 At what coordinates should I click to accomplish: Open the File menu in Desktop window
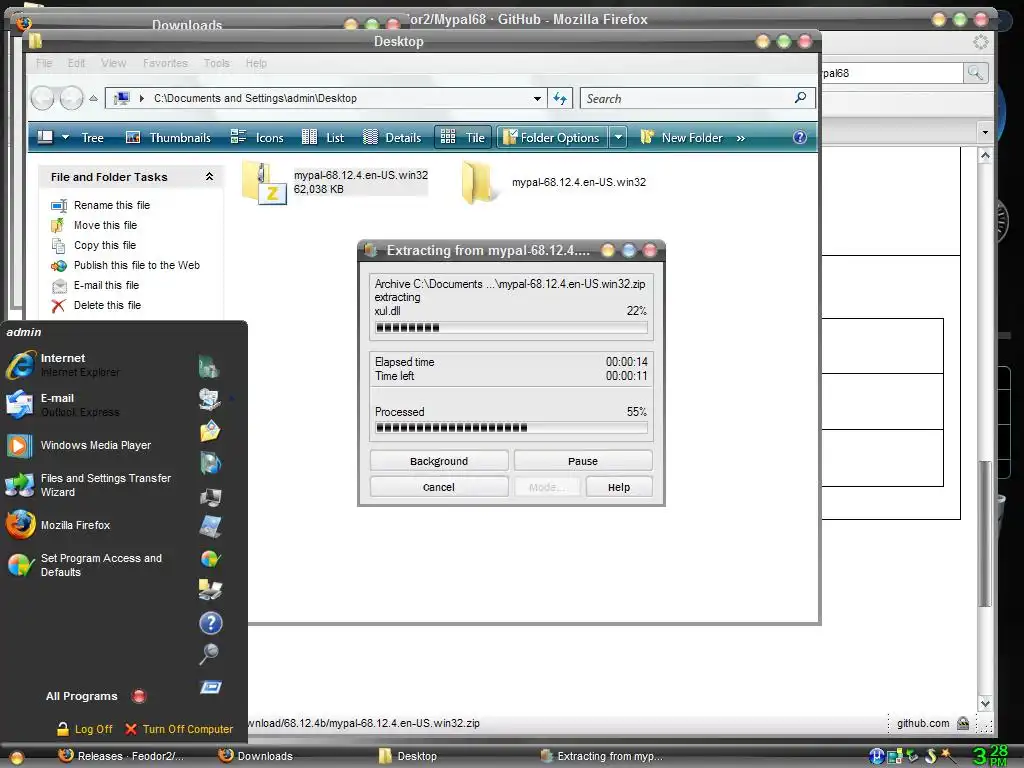(44, 63)
